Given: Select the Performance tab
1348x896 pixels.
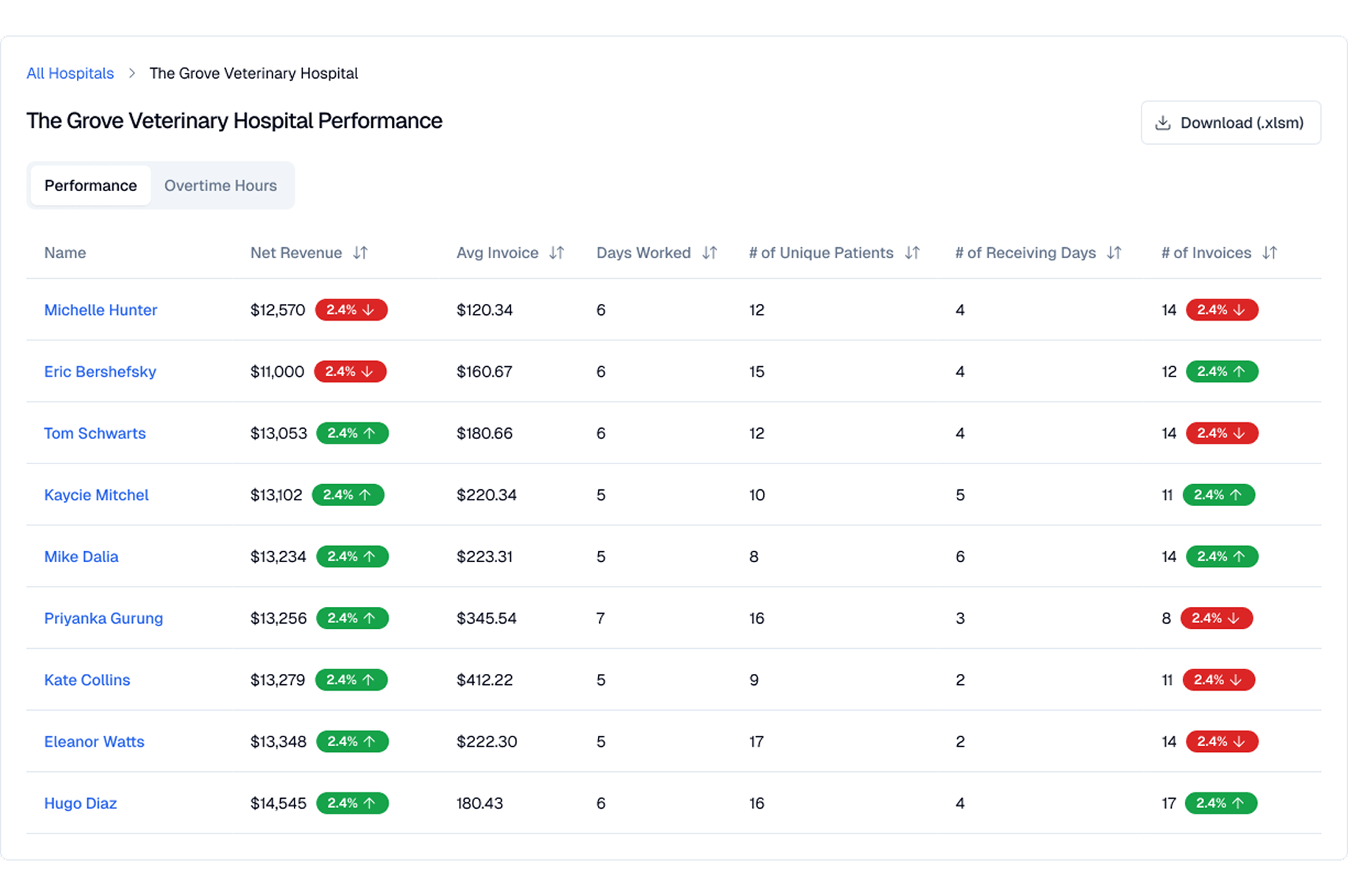Looking at the screenshot, I should coord(90,185).
